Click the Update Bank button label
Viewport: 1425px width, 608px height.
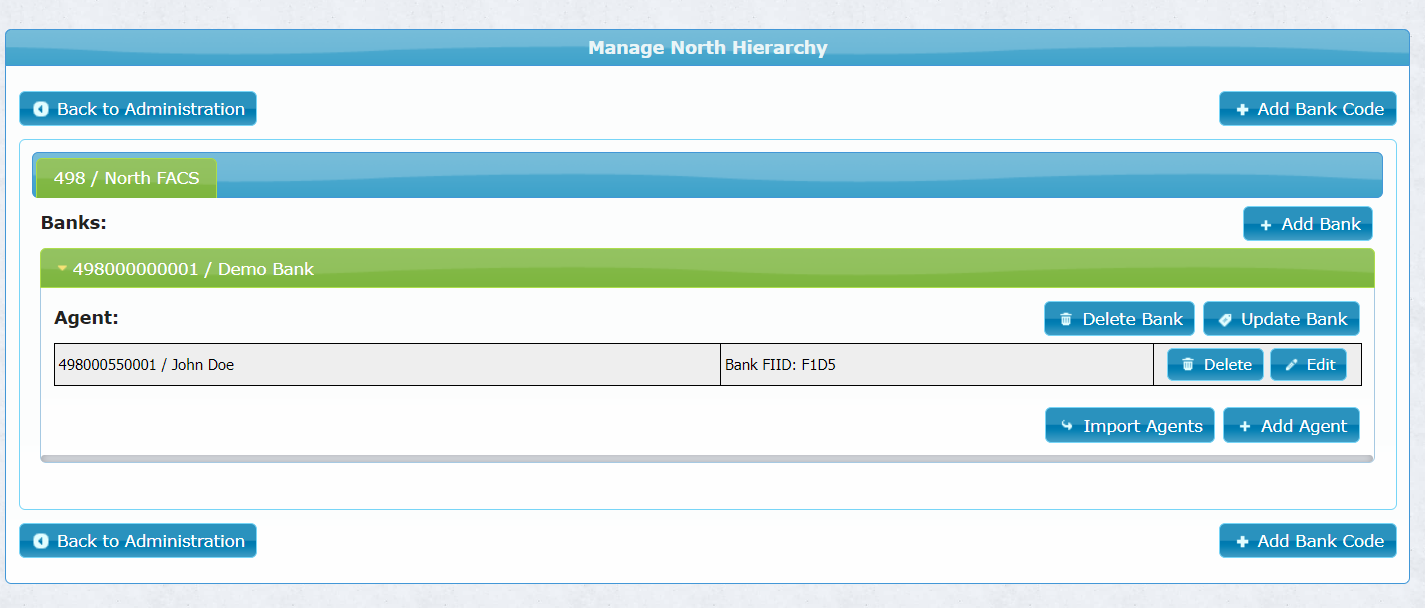(1294, 320)
